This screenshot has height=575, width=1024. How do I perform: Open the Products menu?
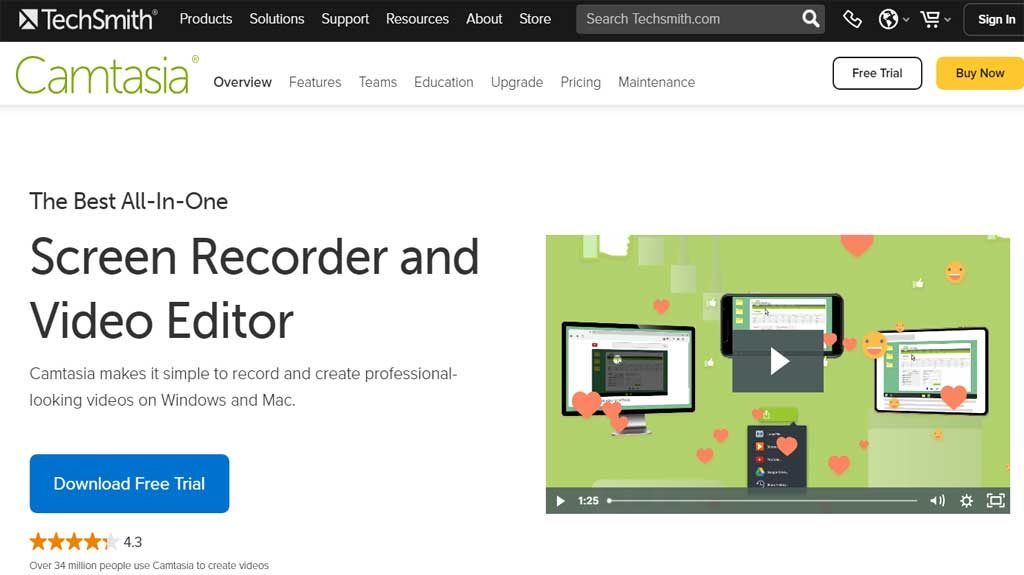coord(205,19)
